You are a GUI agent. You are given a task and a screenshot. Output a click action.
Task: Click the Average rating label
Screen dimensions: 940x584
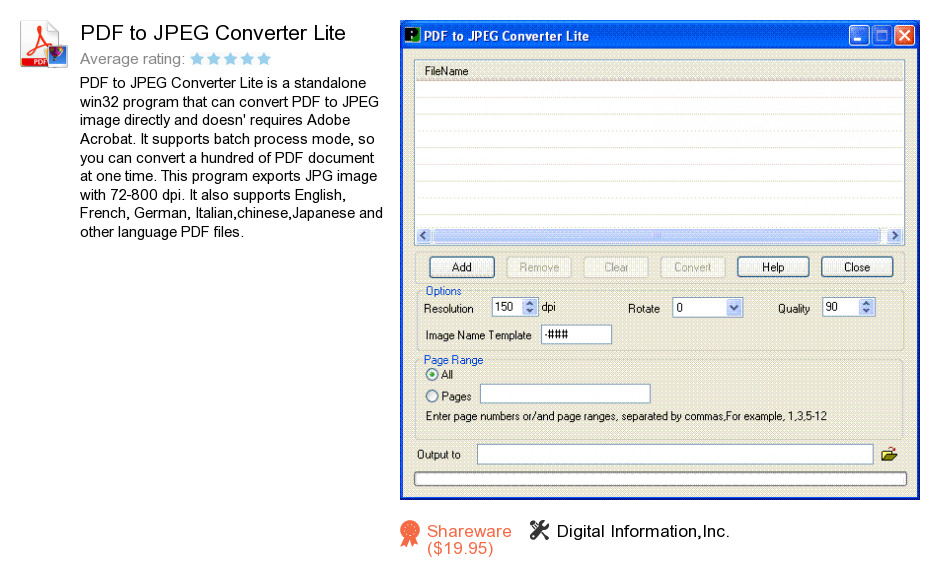coord(132,59)
